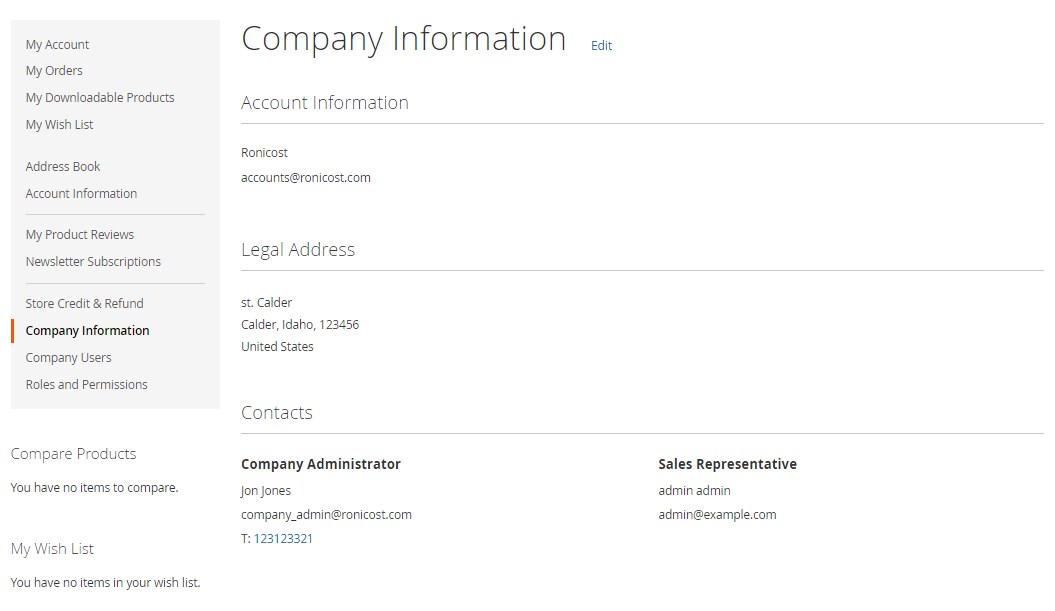The width and height of the screenshot is (1055, 611).
Task: Click the Edit link beside the title
Action: (x=601, y=46)
